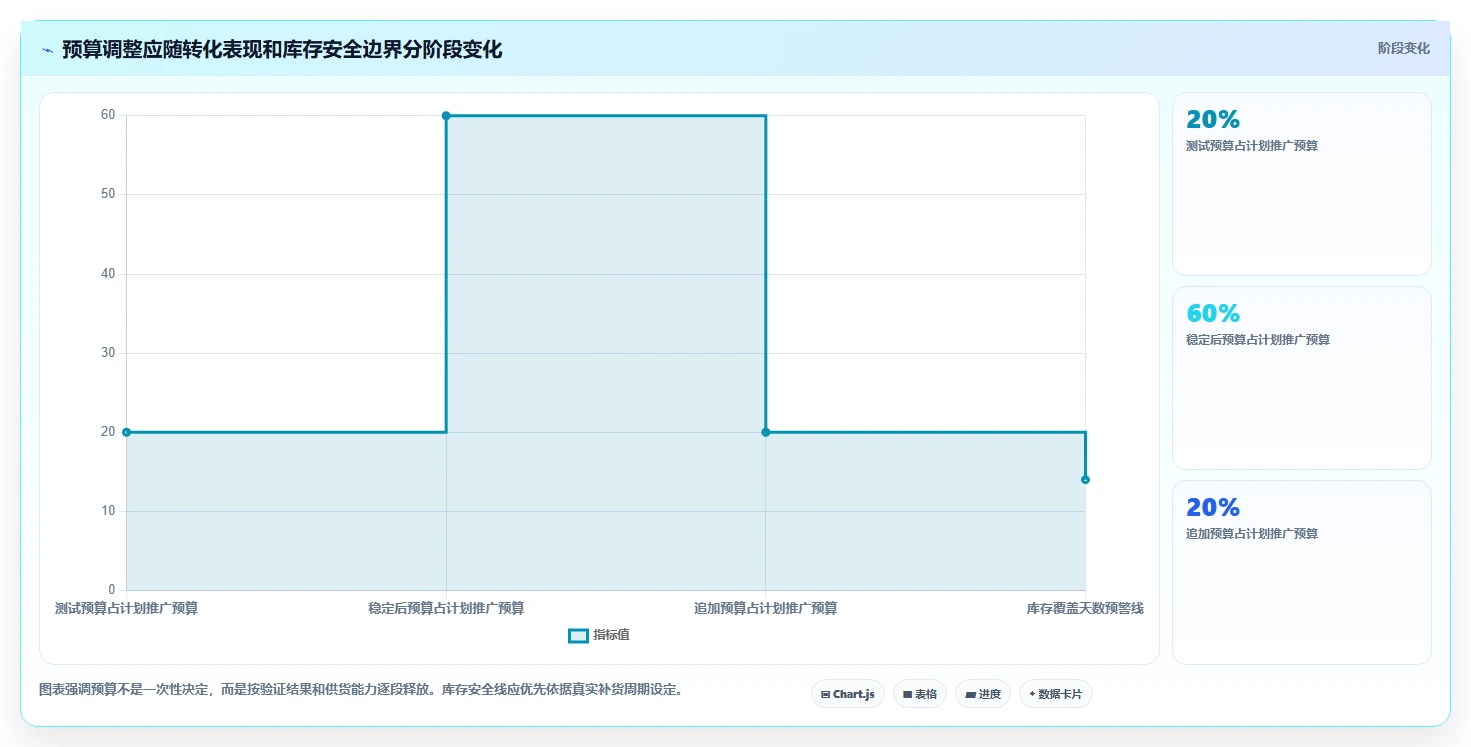Click card caption 测试预算占计划推广预算
The width and height of the screenshot is (1471, 747).
(x=1252, y=146)
